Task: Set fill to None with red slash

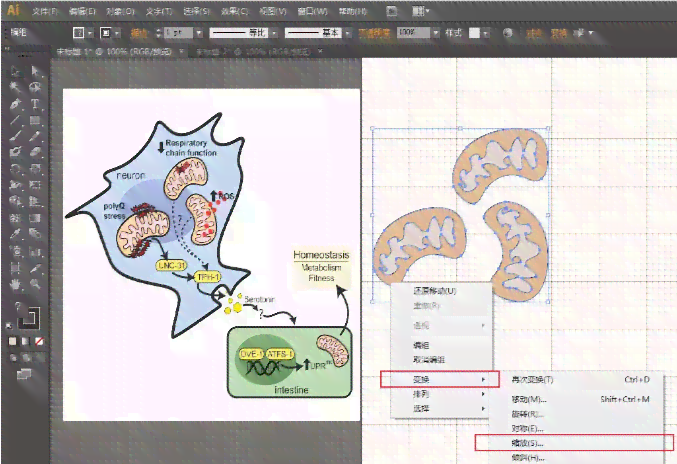Action: pyautogui.click(x=39, y=341)
